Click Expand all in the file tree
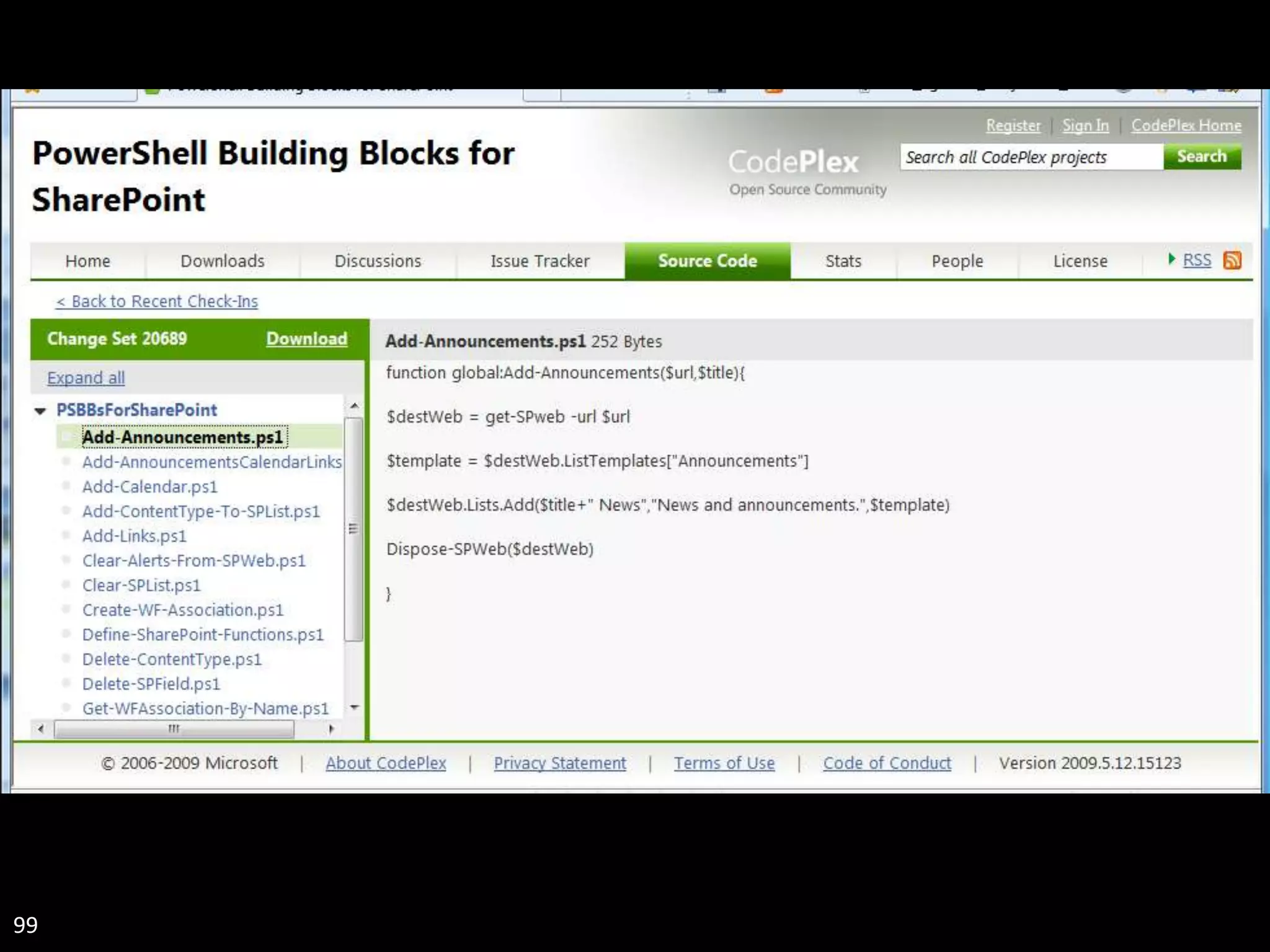The width and height of the screenshot is (1270, 952). click(86, 377)
